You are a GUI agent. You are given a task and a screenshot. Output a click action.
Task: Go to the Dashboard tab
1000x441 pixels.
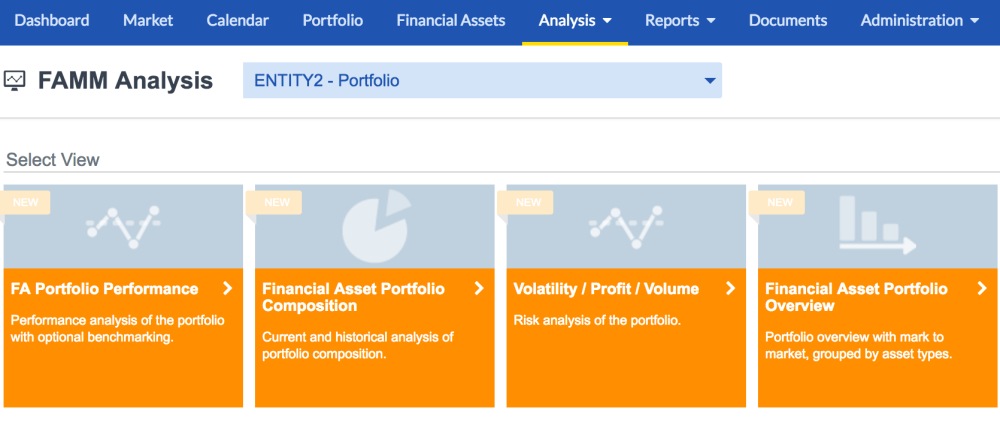(x=52, y=20)
